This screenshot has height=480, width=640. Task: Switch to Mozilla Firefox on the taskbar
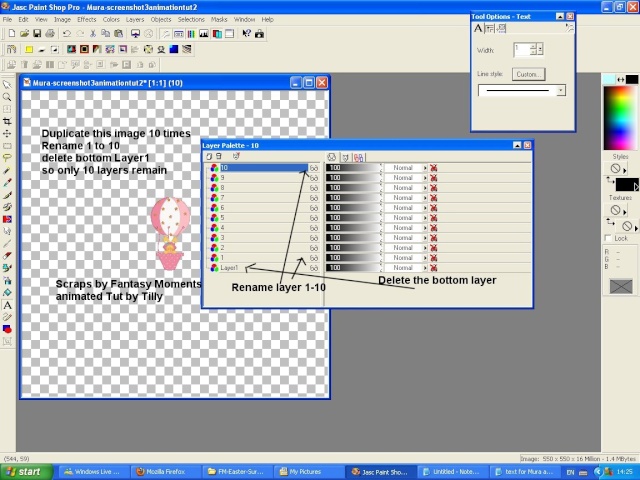pos(166,472)
